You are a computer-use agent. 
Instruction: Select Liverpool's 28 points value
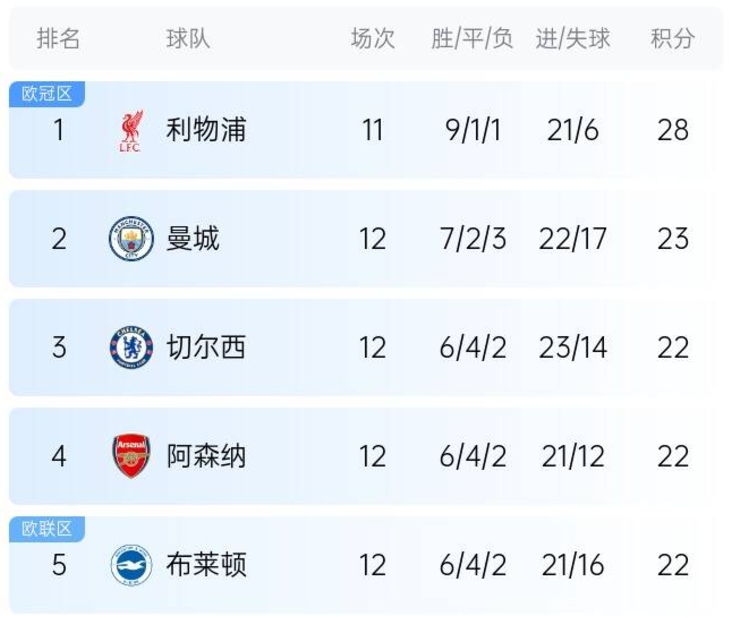(x=673, y=130)
